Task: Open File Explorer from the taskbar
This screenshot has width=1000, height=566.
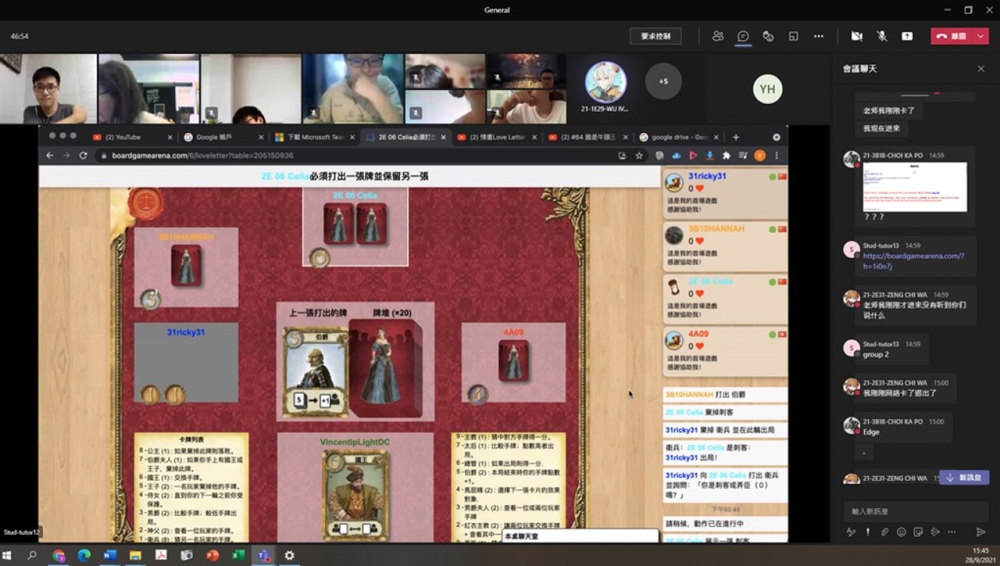Action: click(x=135, y=555)
